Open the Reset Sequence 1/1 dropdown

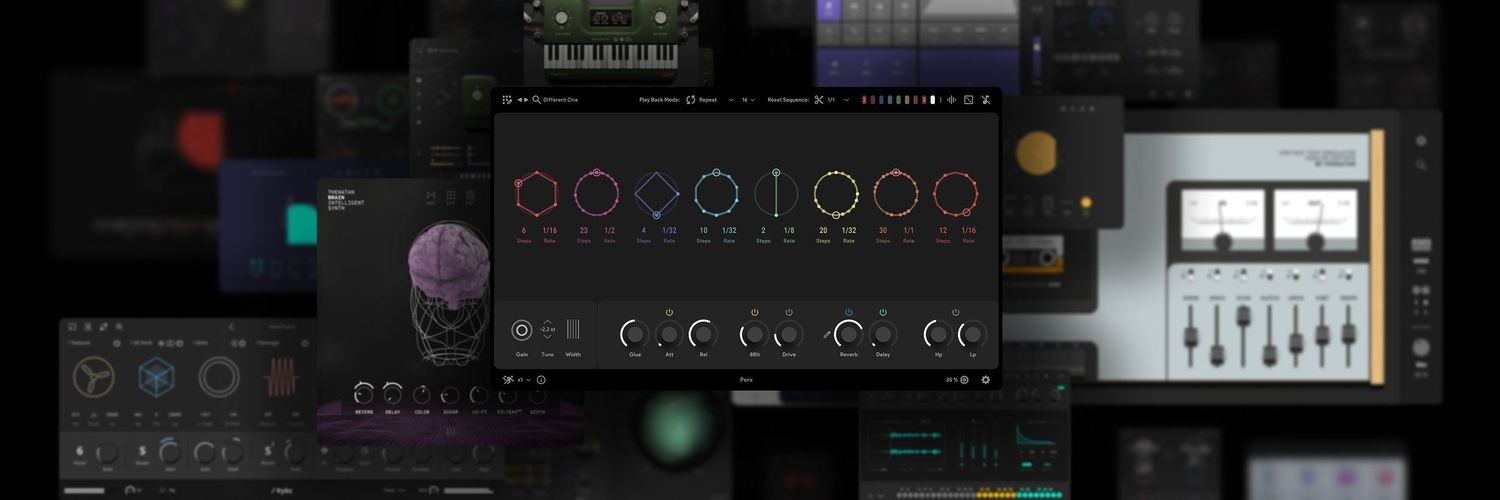(839, 100)
